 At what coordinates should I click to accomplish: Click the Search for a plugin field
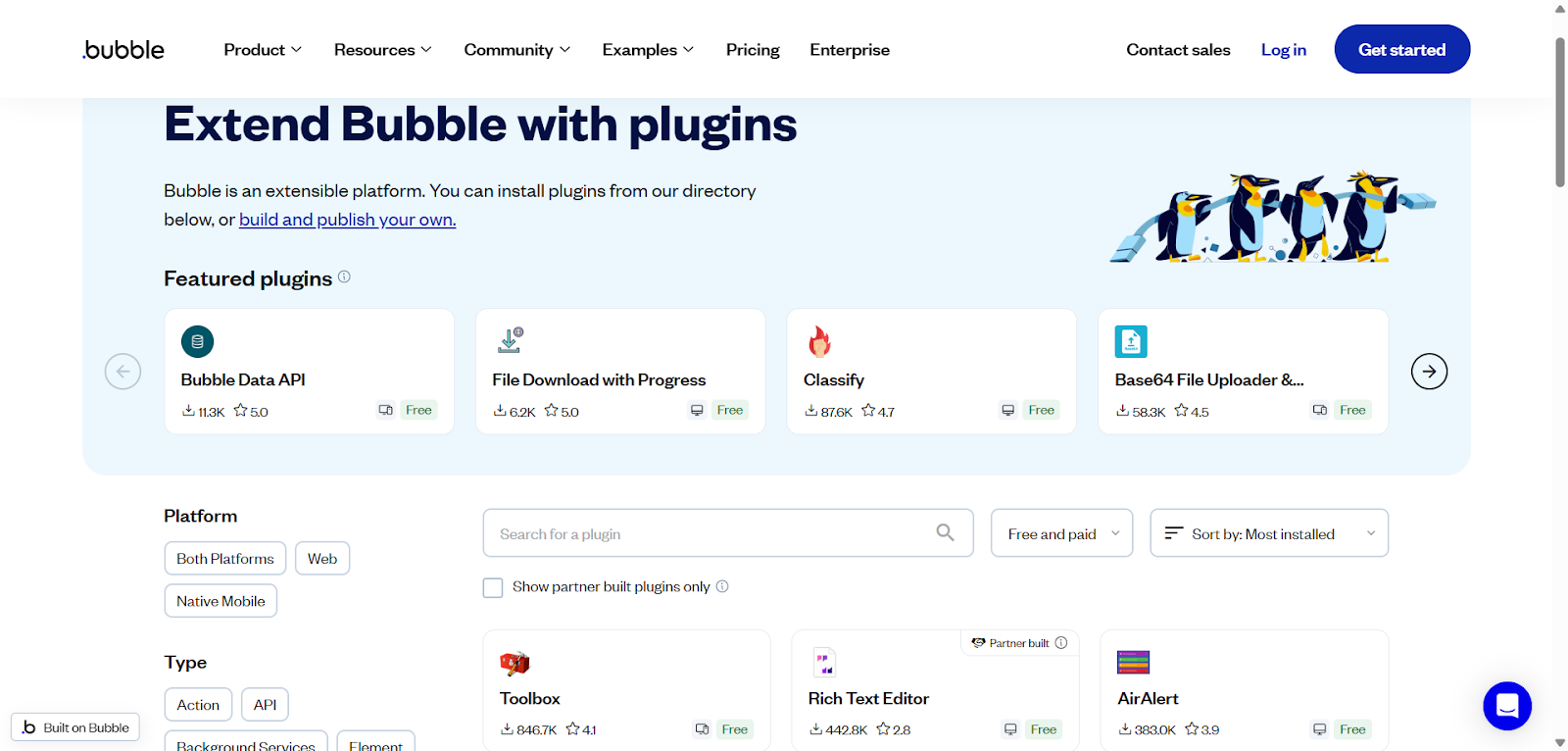click(728, 533)
